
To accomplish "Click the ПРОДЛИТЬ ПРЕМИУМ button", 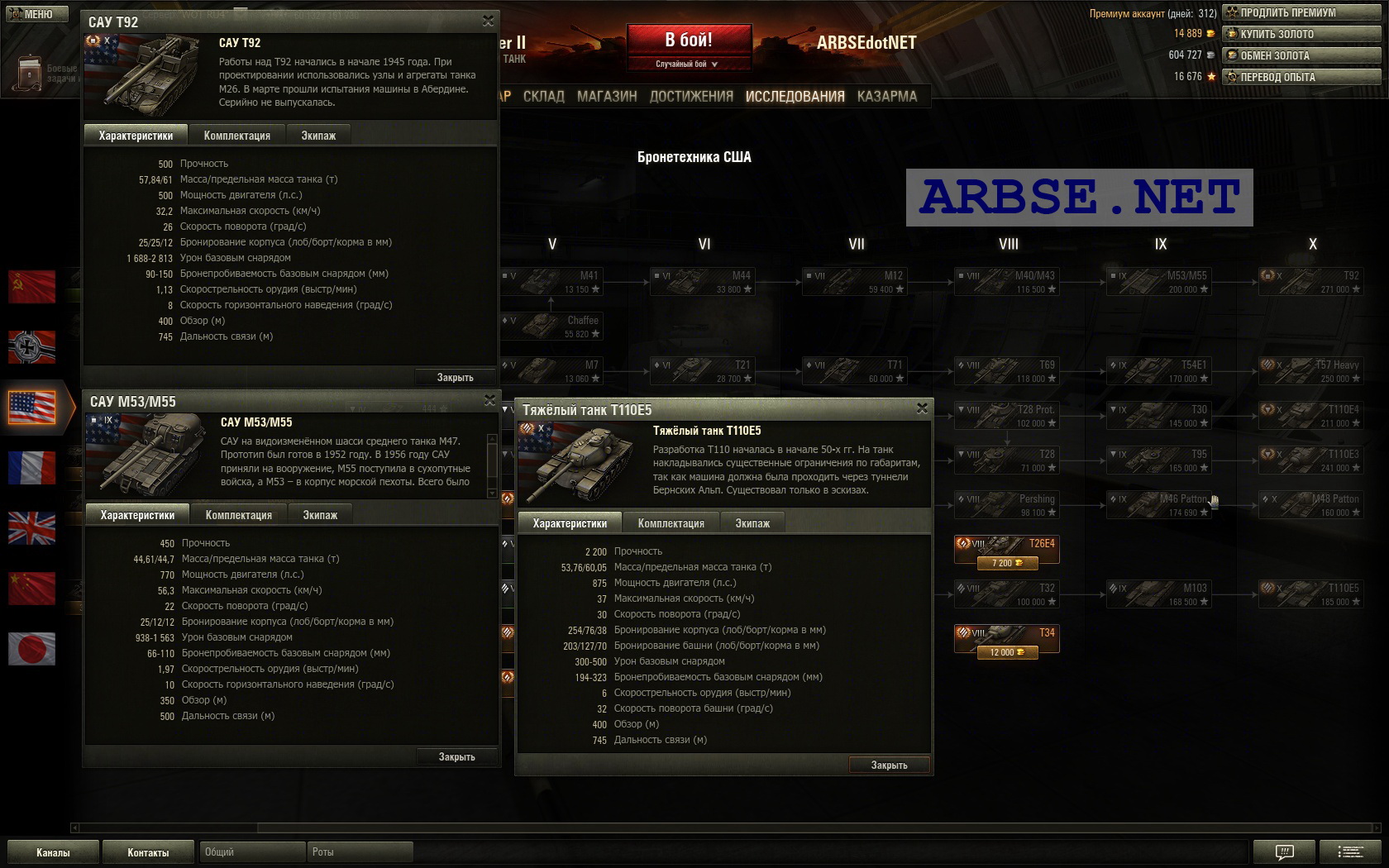I will 1302,12.
